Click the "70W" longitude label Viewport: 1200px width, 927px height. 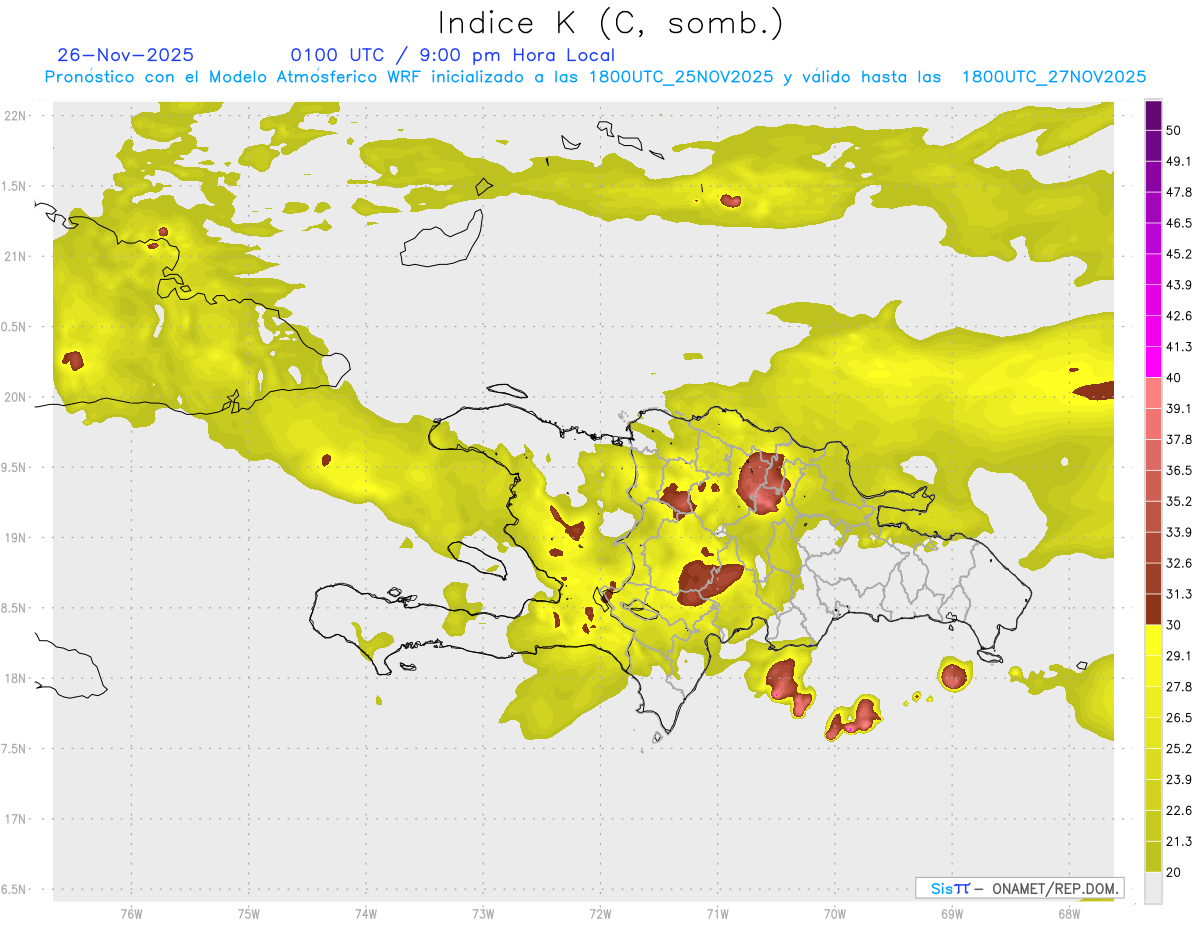click(x=834, y=913)
